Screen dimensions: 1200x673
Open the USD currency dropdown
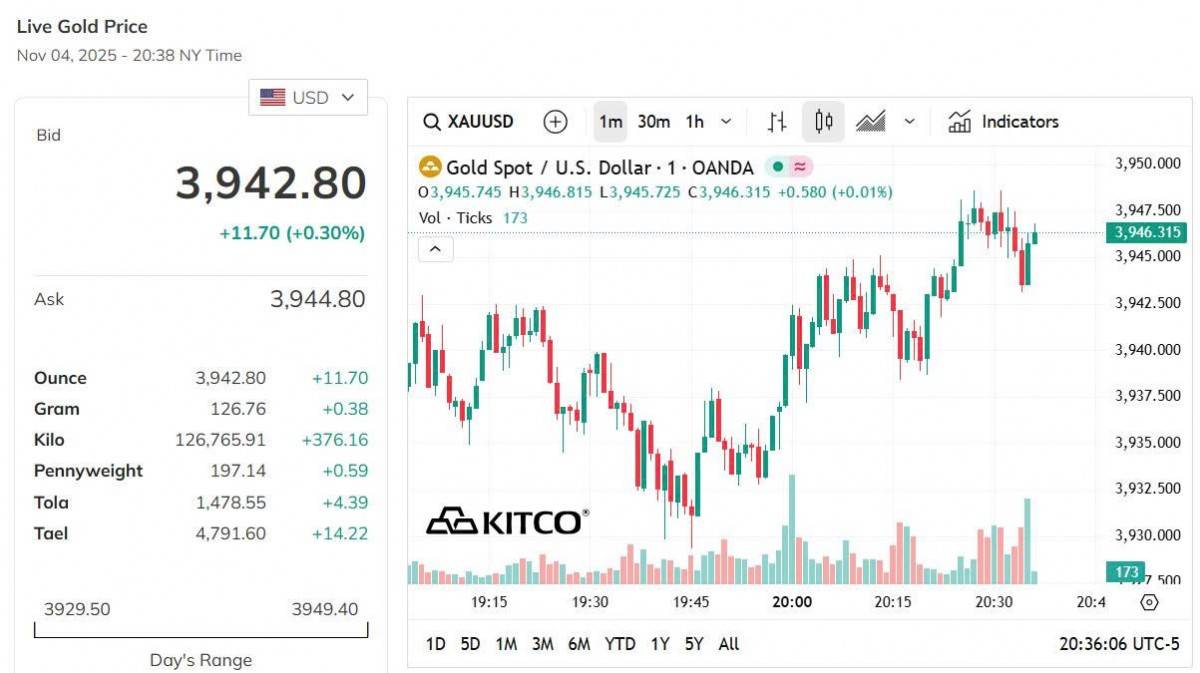point(307,97)
